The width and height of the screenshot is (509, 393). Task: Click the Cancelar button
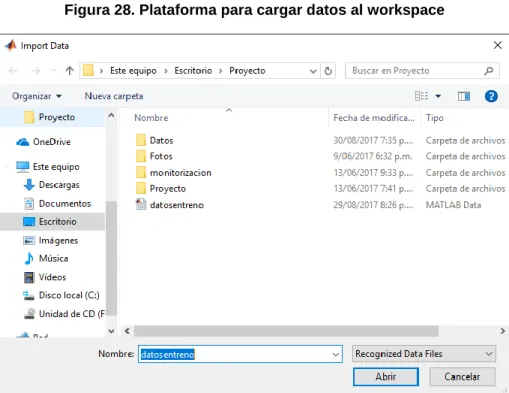click(x=462, y=377)
